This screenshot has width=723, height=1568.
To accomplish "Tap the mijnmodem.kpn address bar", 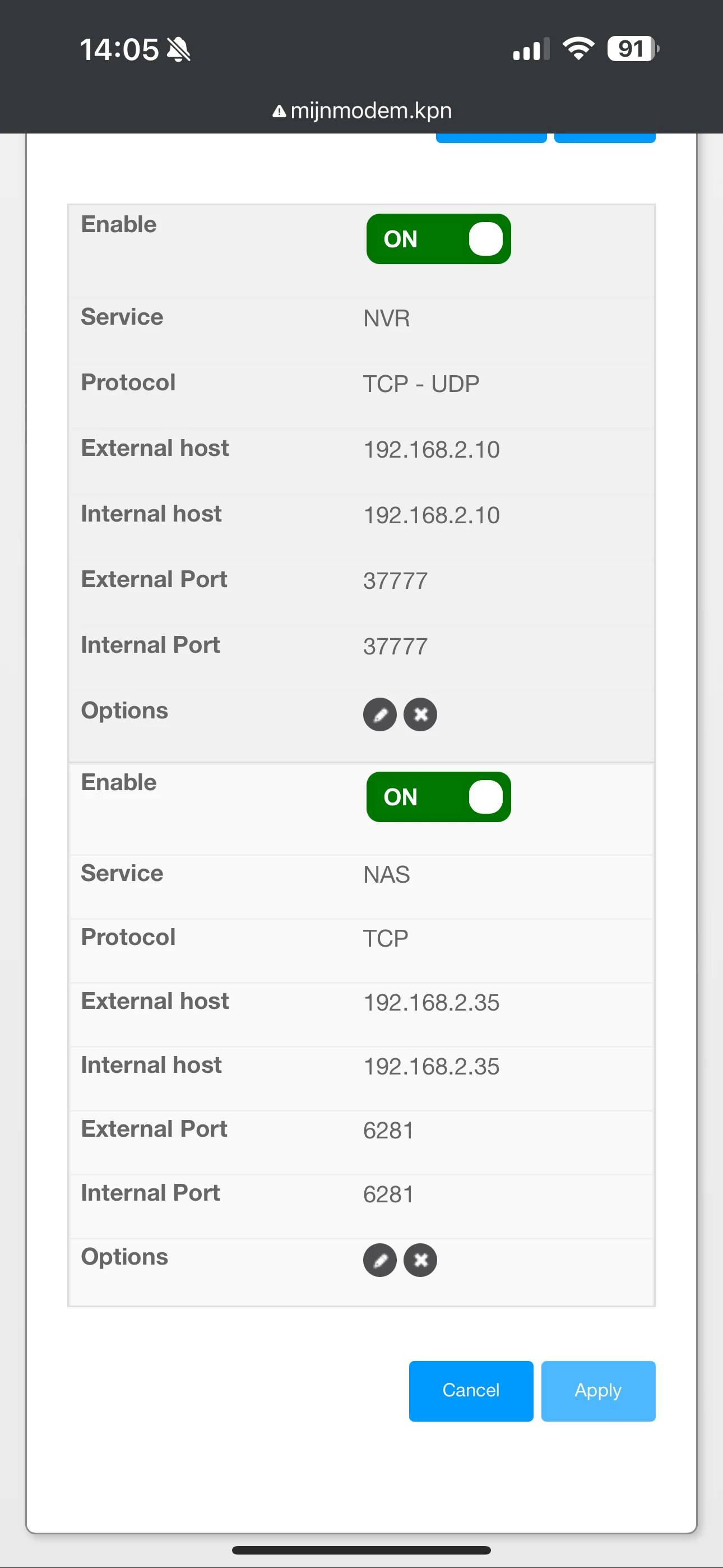I will 362,111.
